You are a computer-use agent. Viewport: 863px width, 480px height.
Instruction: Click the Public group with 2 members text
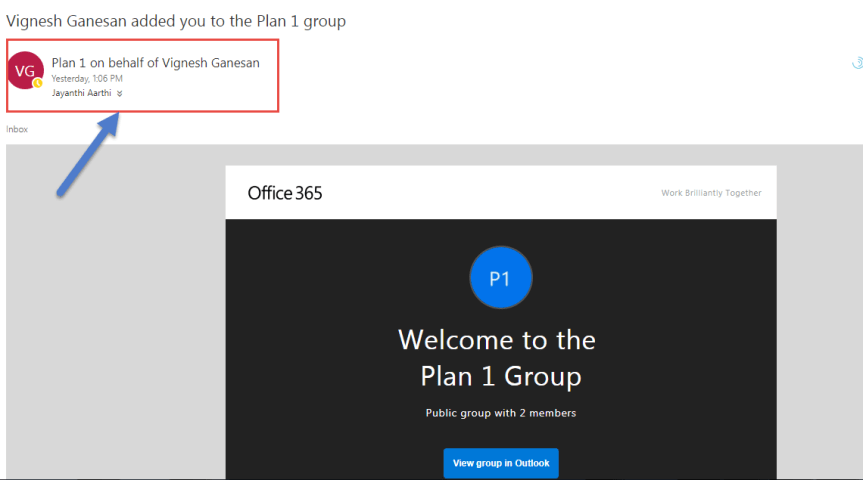tap(500, 413)
